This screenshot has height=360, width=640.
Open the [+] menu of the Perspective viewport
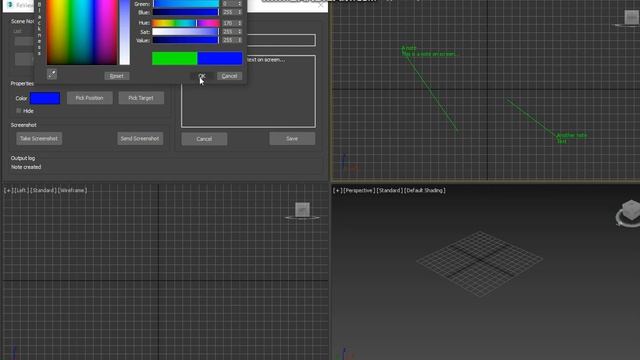click(x=337, y=191)
